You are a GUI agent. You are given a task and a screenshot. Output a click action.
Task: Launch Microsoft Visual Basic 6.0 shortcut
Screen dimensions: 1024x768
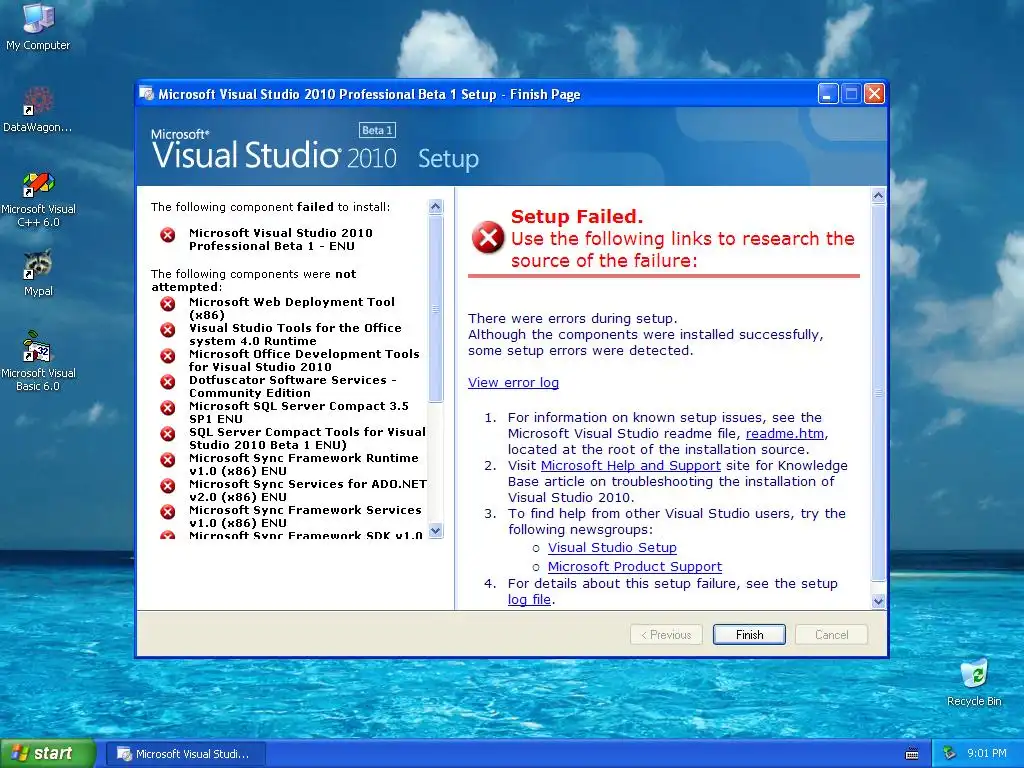tap(38, 360)
